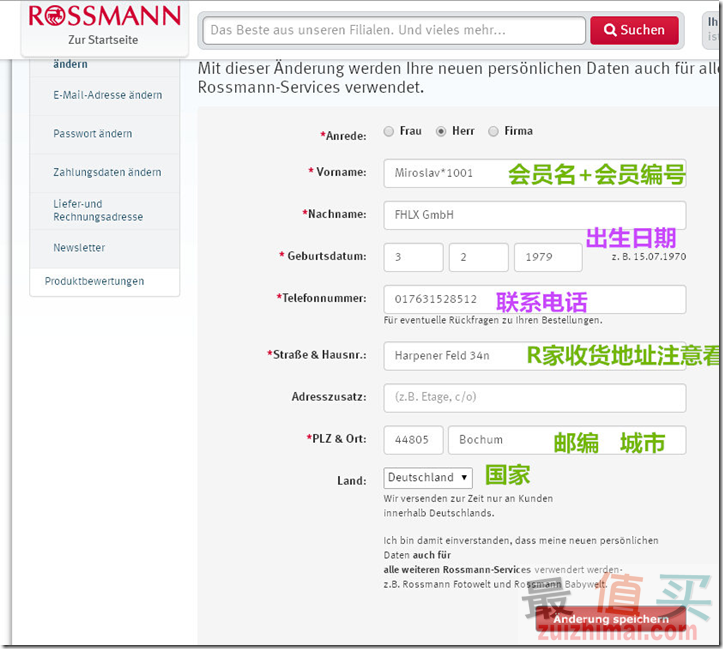Open E-Mail-Adresse ändern in the sidebar
723x649 pixels.
pos(107,95)
